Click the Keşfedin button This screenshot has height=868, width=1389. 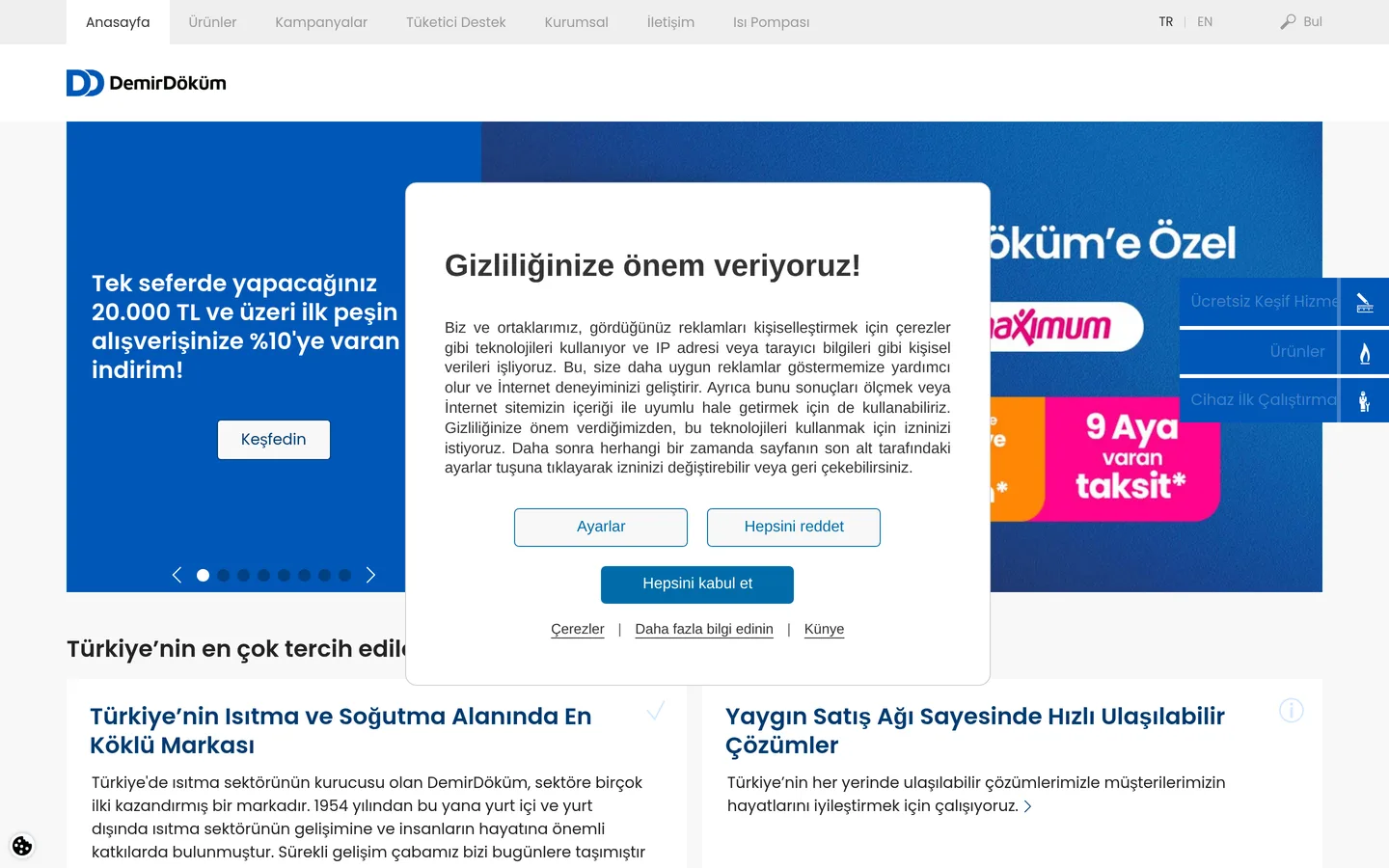pyautogui.click(x=274, y=440)
